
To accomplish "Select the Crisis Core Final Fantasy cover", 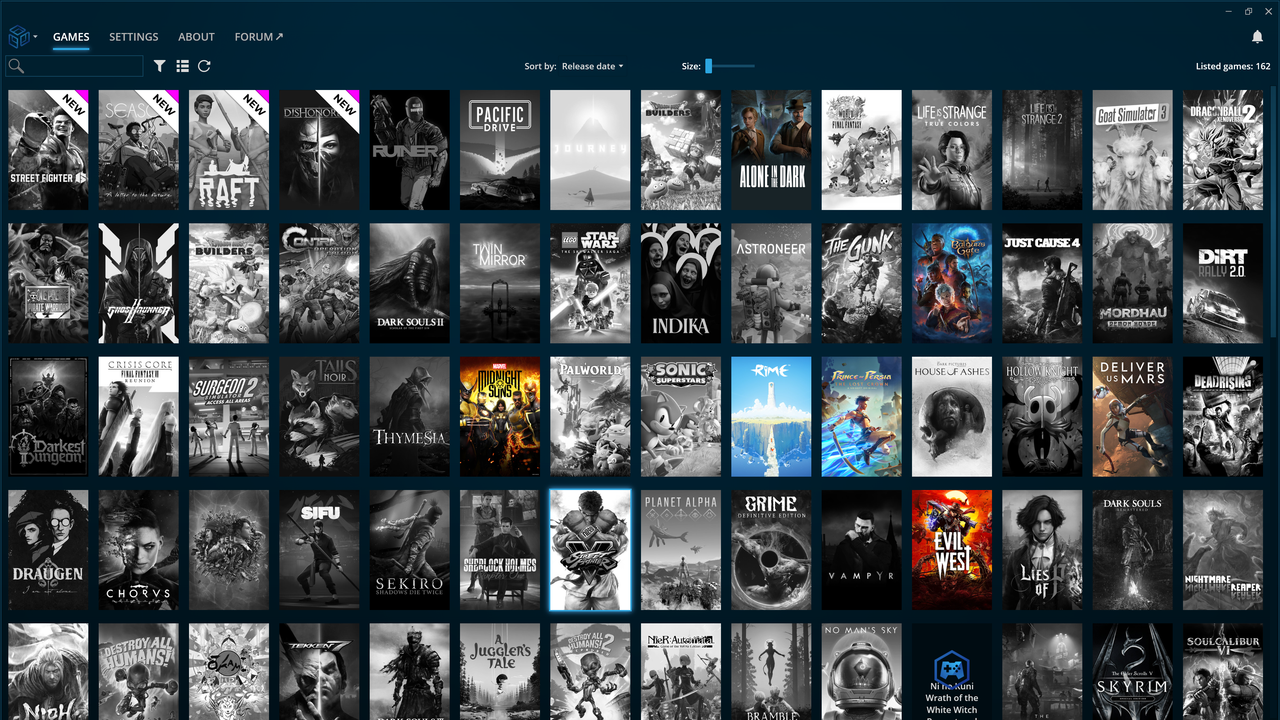I will 139,417.
